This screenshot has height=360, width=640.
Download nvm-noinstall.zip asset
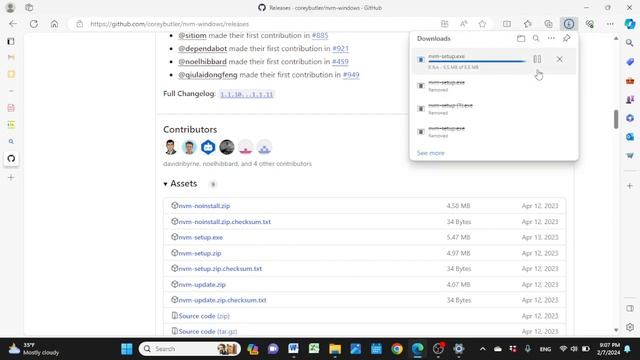coord(204,206)
